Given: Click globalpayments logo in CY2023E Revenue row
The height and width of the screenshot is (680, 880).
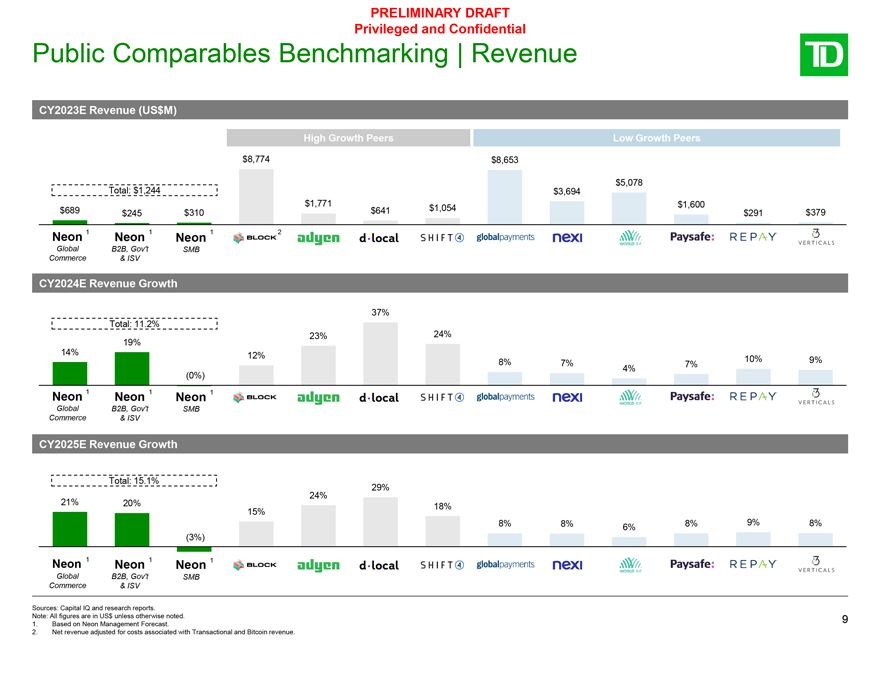Looking at the screenshot, I should (505, 237).
